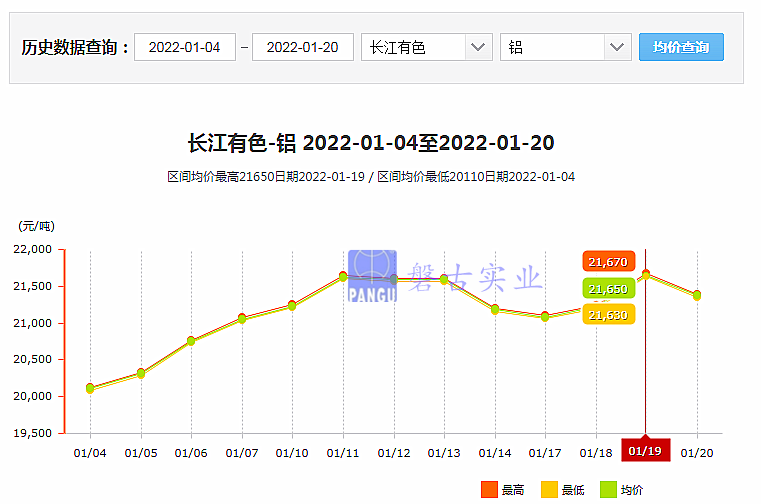
Task: Select the 01/17 data point on chart
Action: click(x=545, y=317)
